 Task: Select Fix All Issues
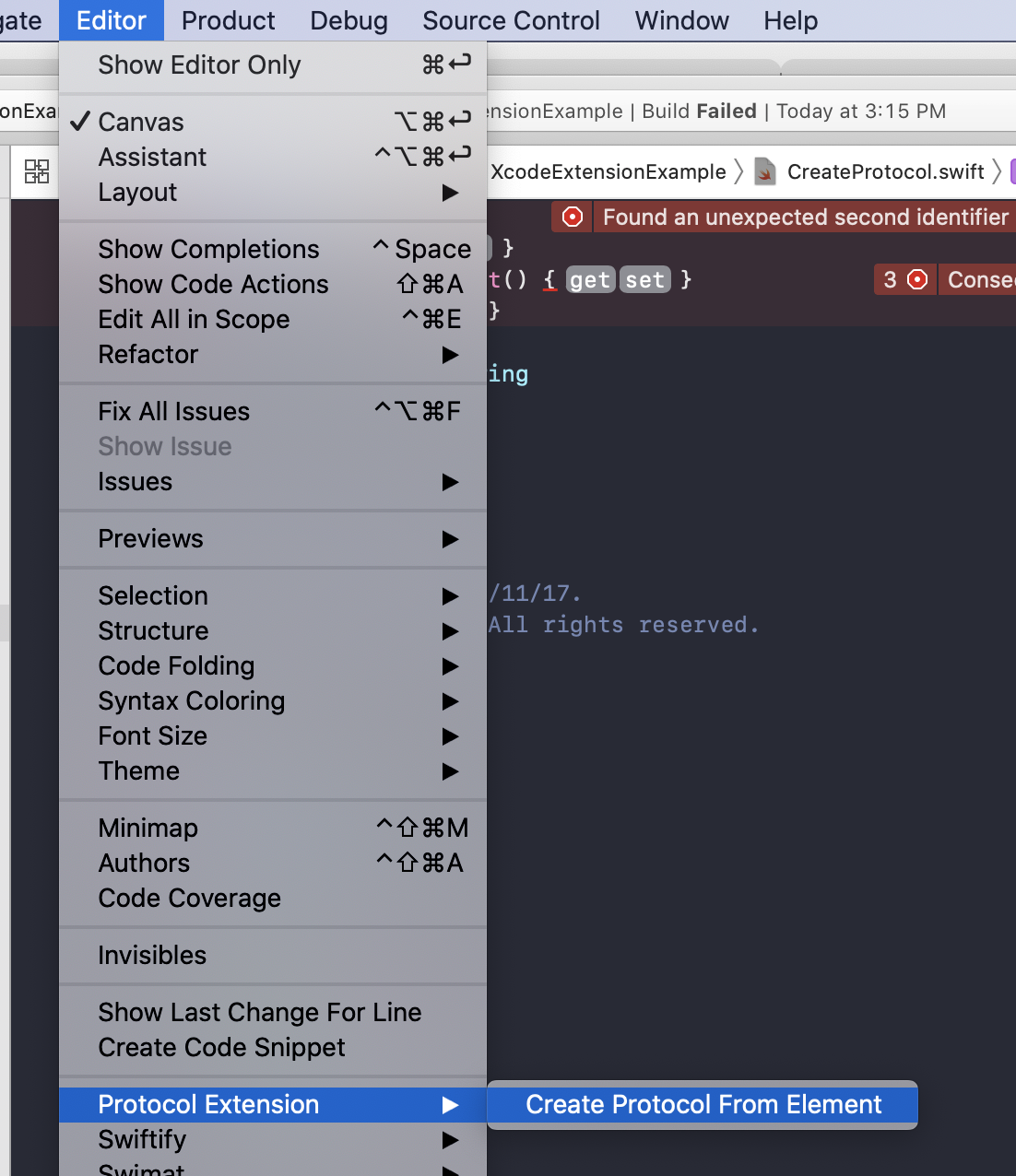pos(273,412)
